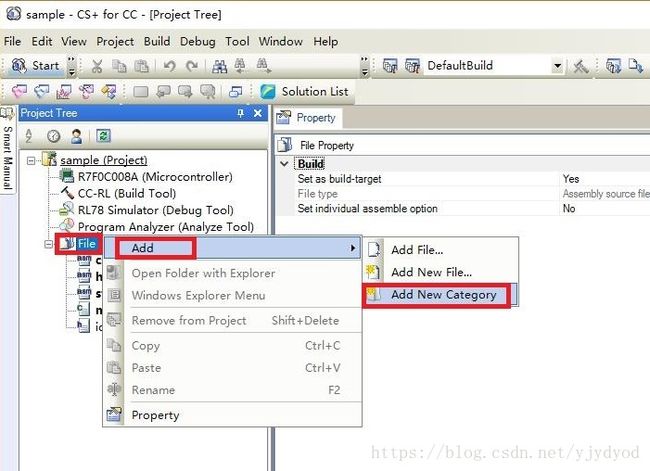Select sample (Project) tree item
Viewport: 650px width, 471px height.
pos(104,160)
